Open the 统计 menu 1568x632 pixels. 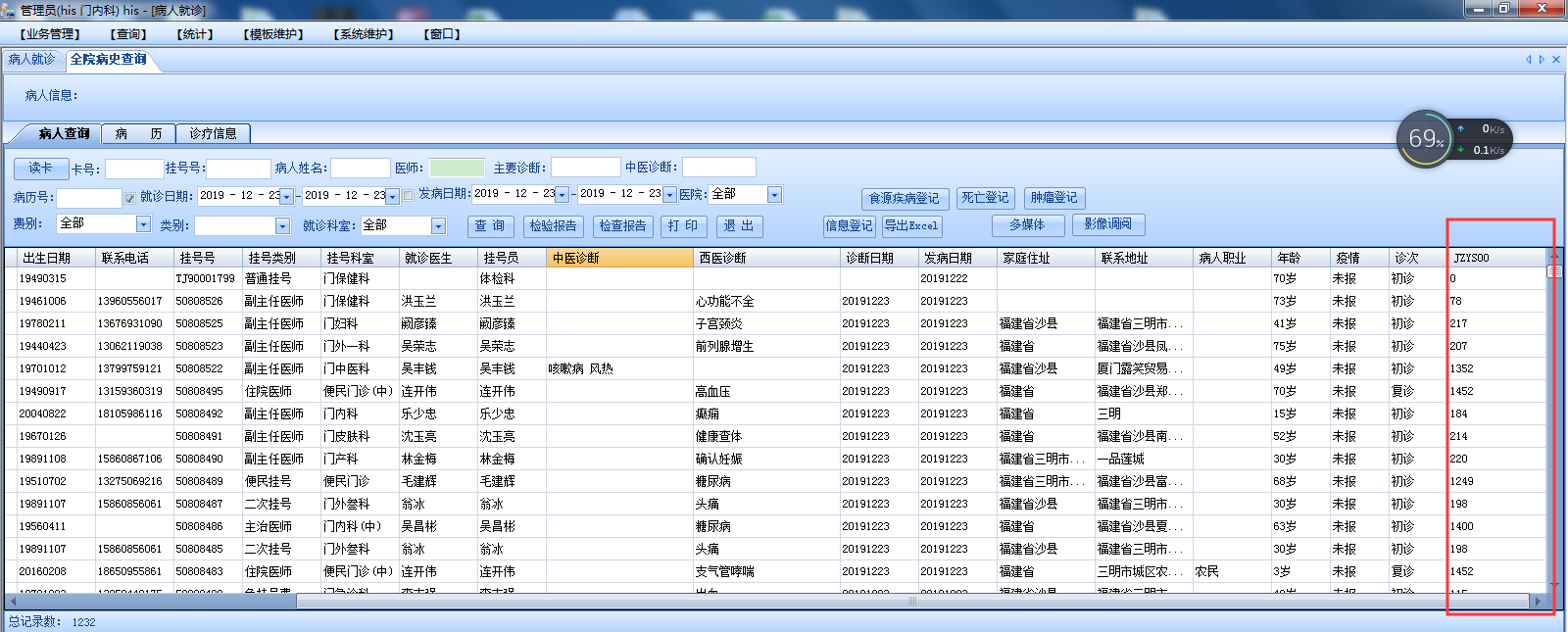point(195,34)
